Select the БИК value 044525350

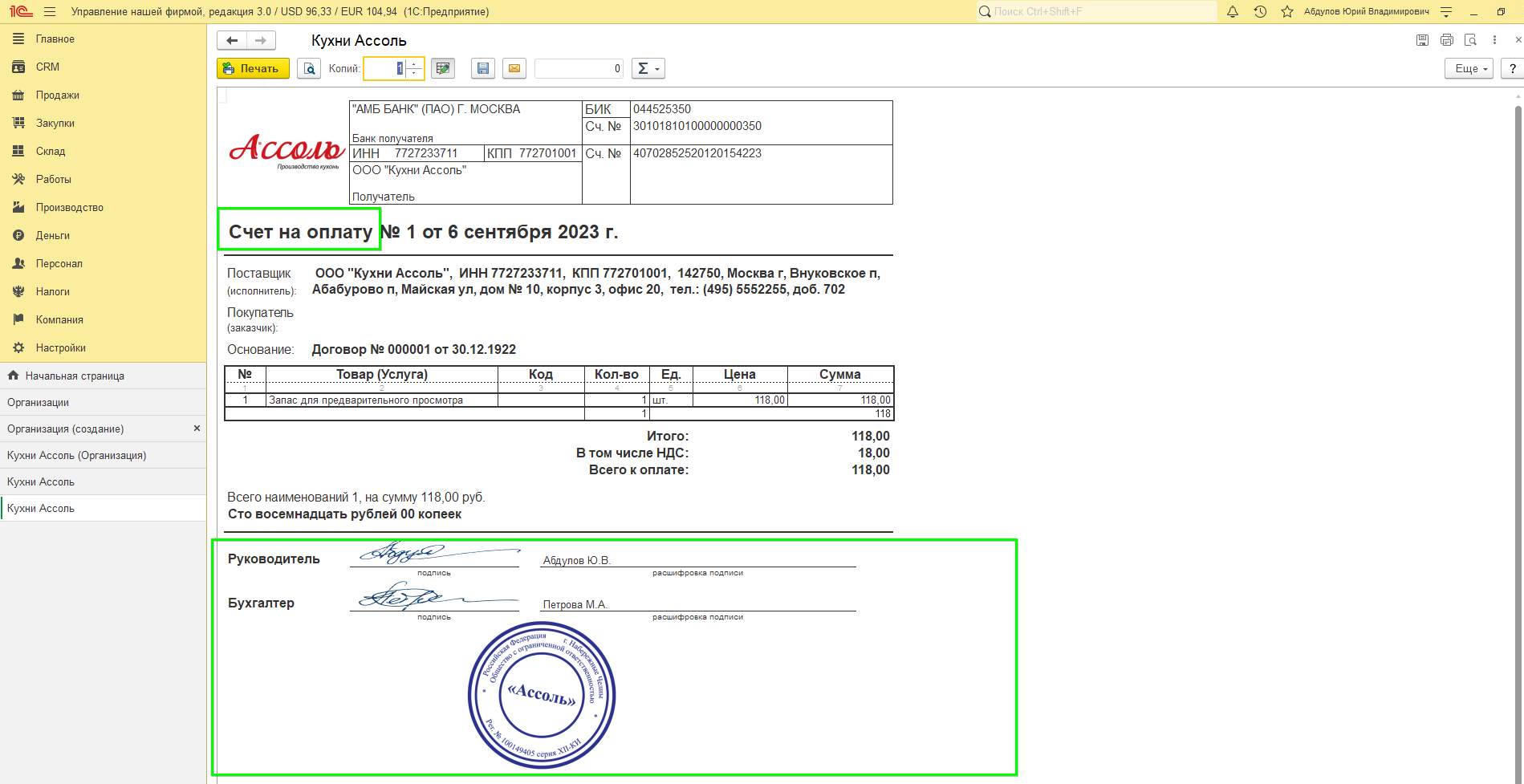pos(662,109)
